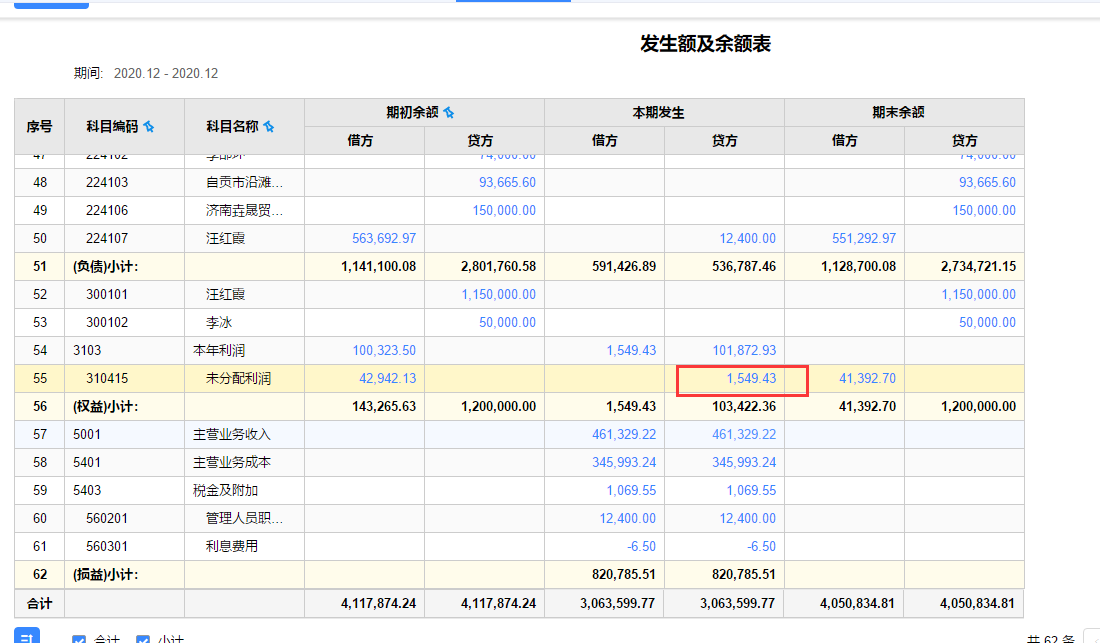The height and width of the screenshot is (643, 1100).
Task: Open current debit 1,069.55 for account 5403
Action: (x=631, y=491)
